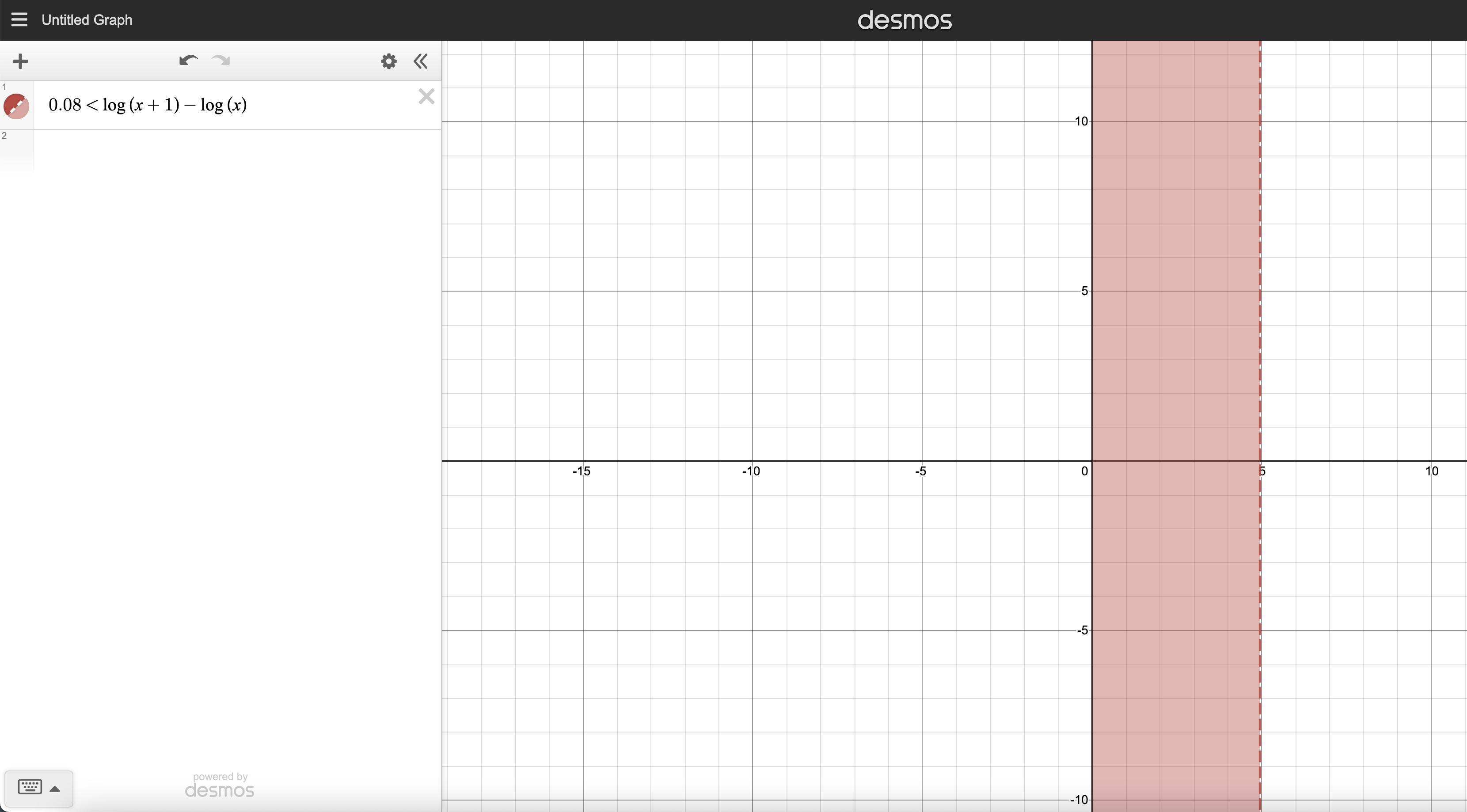Undo the last action
1467x812 pixels.
pyautogui.click(x=188, y=61)
